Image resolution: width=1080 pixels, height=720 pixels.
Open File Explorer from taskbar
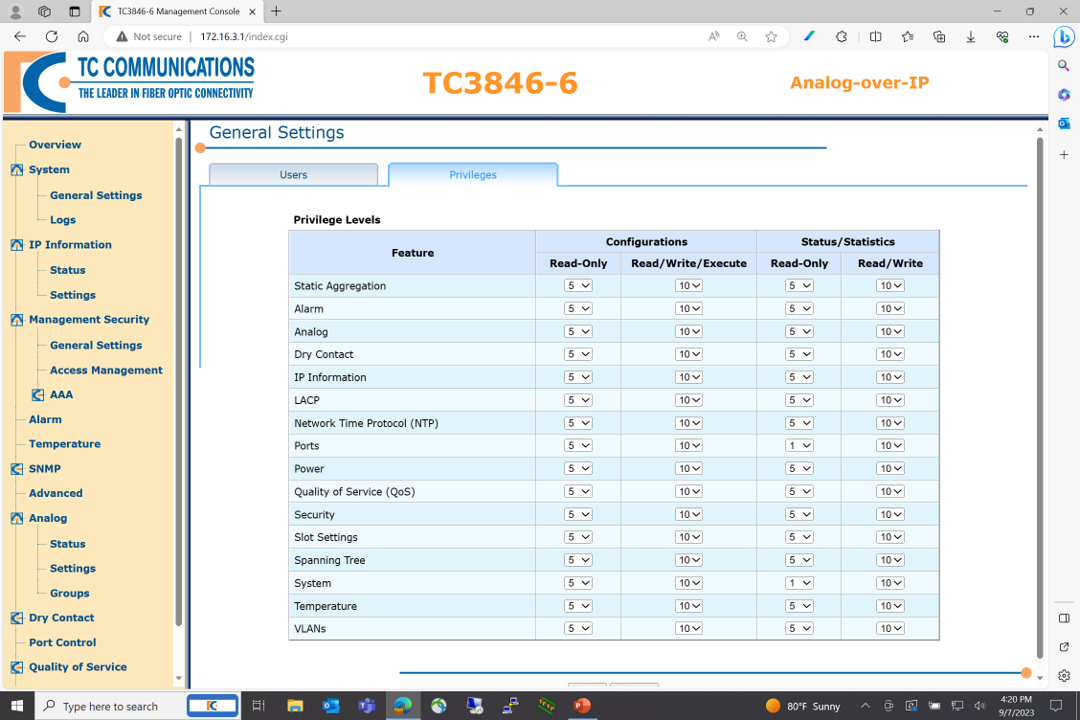(x=295, y=706)
